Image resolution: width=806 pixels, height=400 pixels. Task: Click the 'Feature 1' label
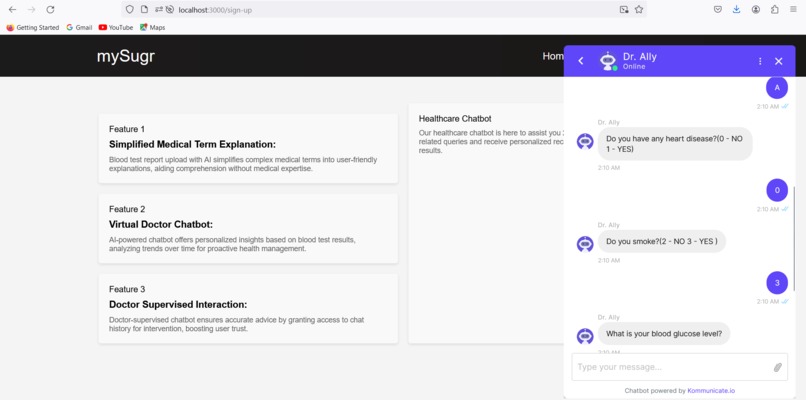[127, 129]
